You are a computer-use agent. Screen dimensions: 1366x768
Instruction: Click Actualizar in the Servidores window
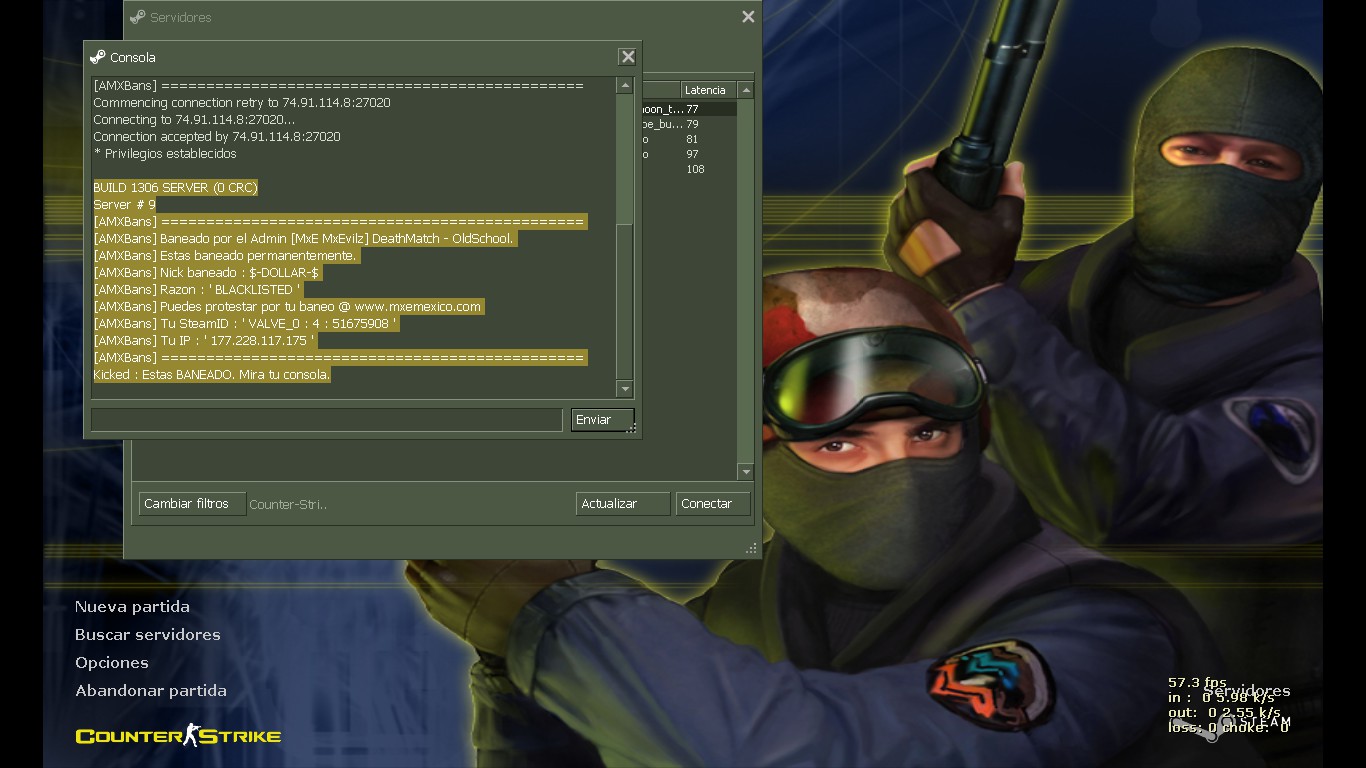pyautogui.click(x=623, y=504)
